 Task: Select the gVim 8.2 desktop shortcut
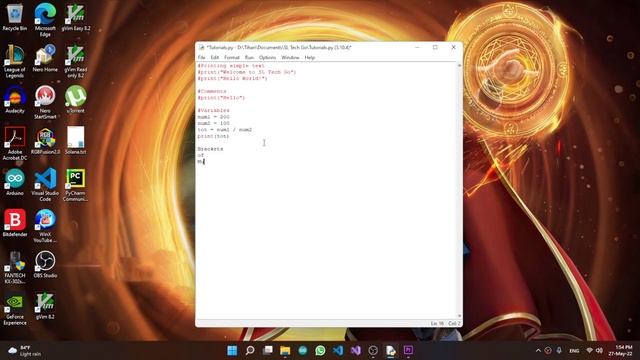(x=45, y=306)
